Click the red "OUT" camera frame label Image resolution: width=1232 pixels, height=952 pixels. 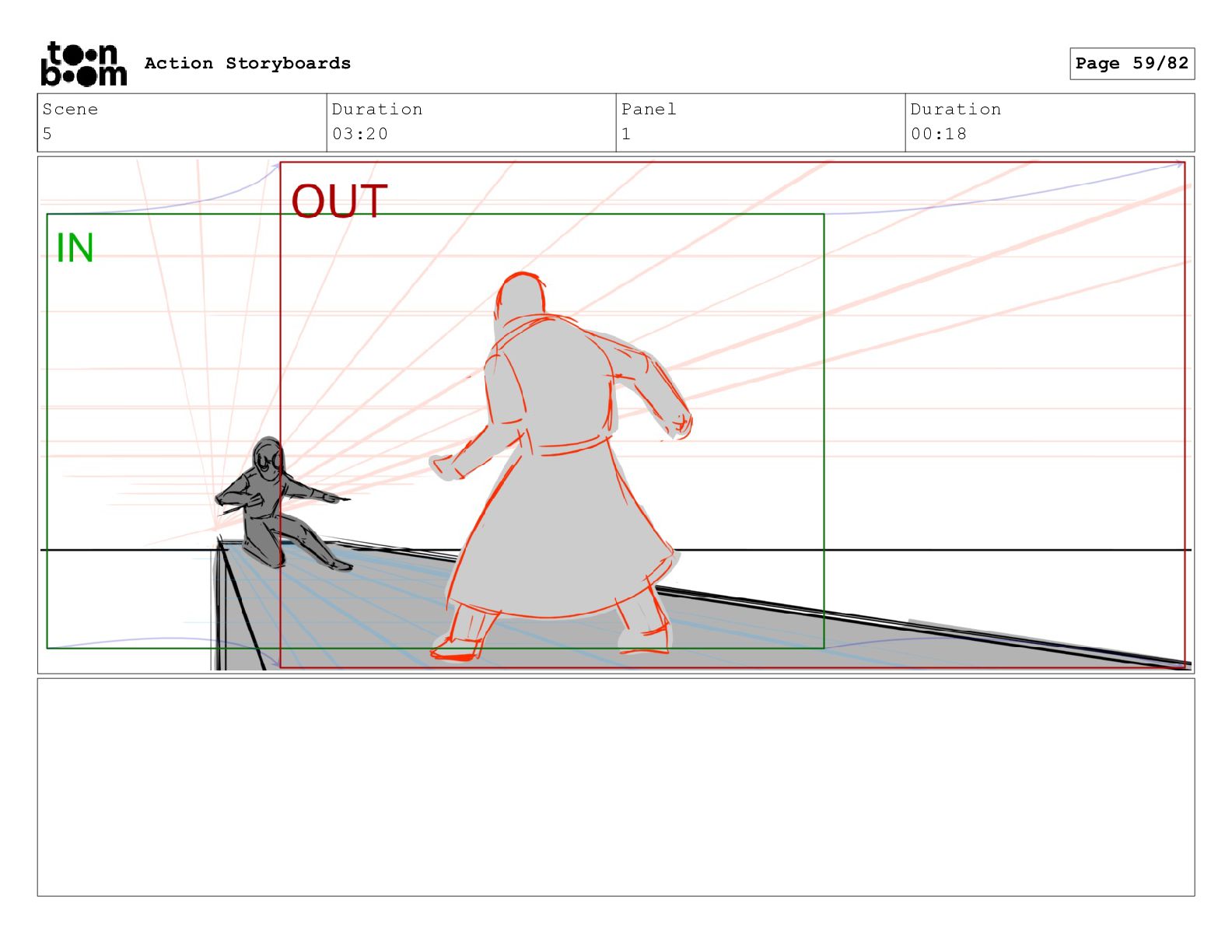(339, 201)
